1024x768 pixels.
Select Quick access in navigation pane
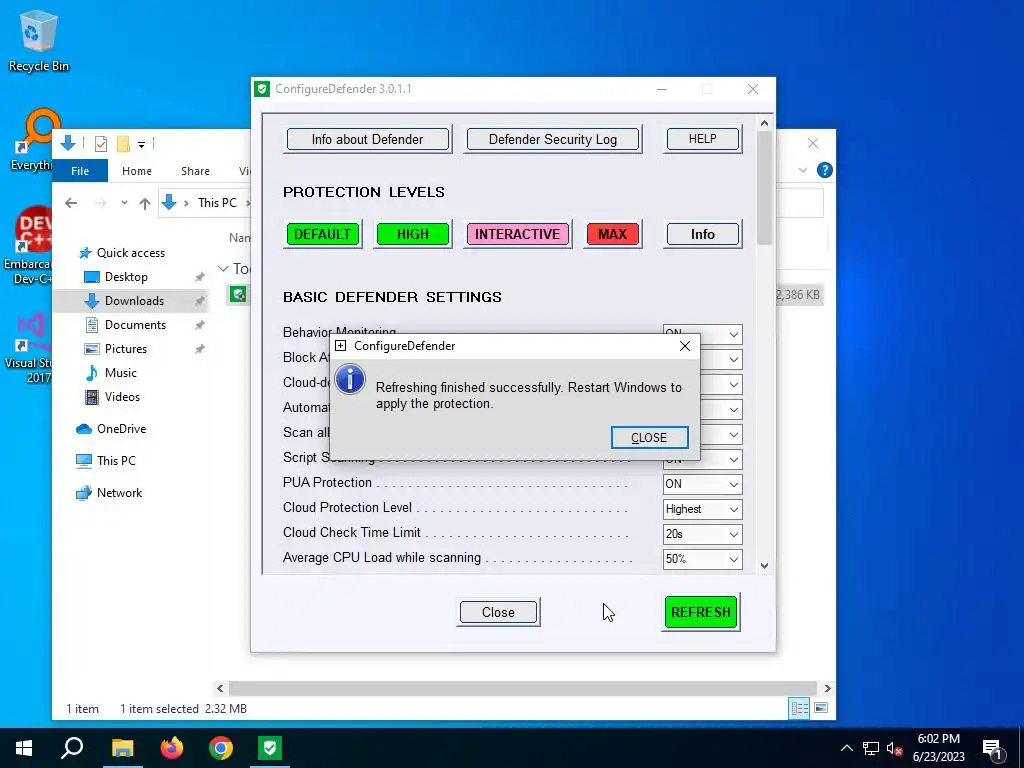131,253
